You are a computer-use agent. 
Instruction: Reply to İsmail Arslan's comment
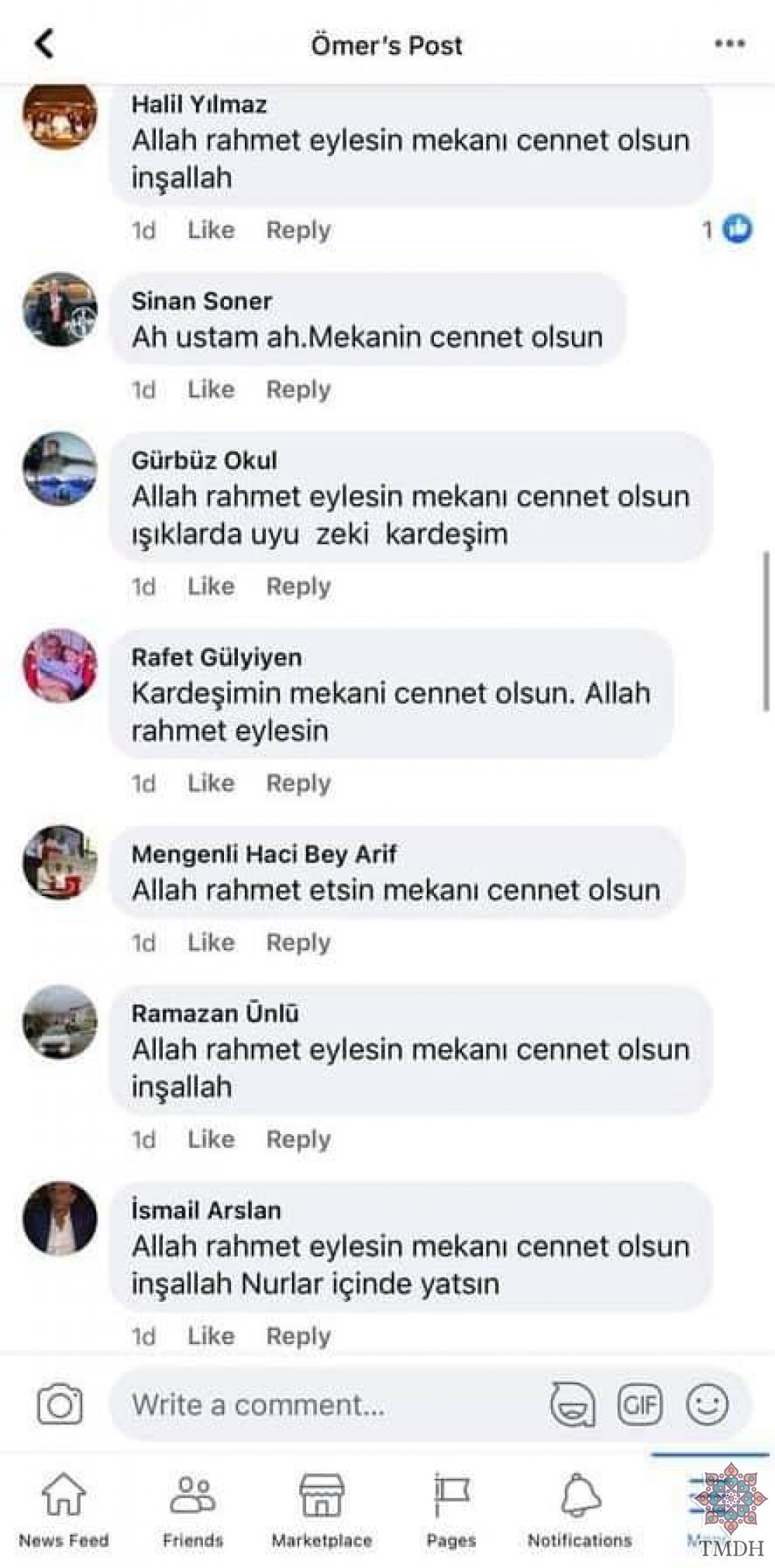click(298, 1336)
